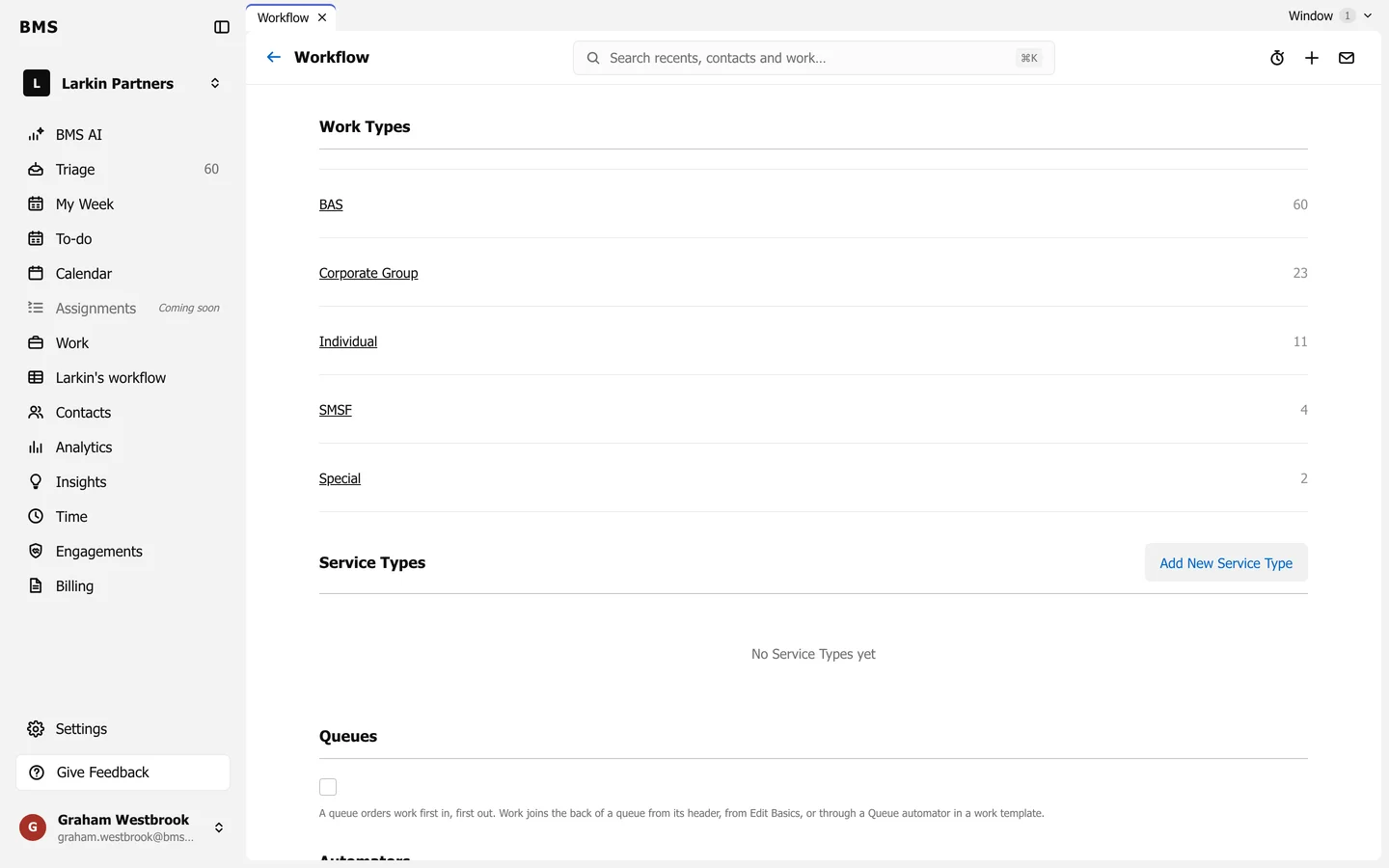
Task: Open the mail icon in header
Action: (x=1347, y=58)
